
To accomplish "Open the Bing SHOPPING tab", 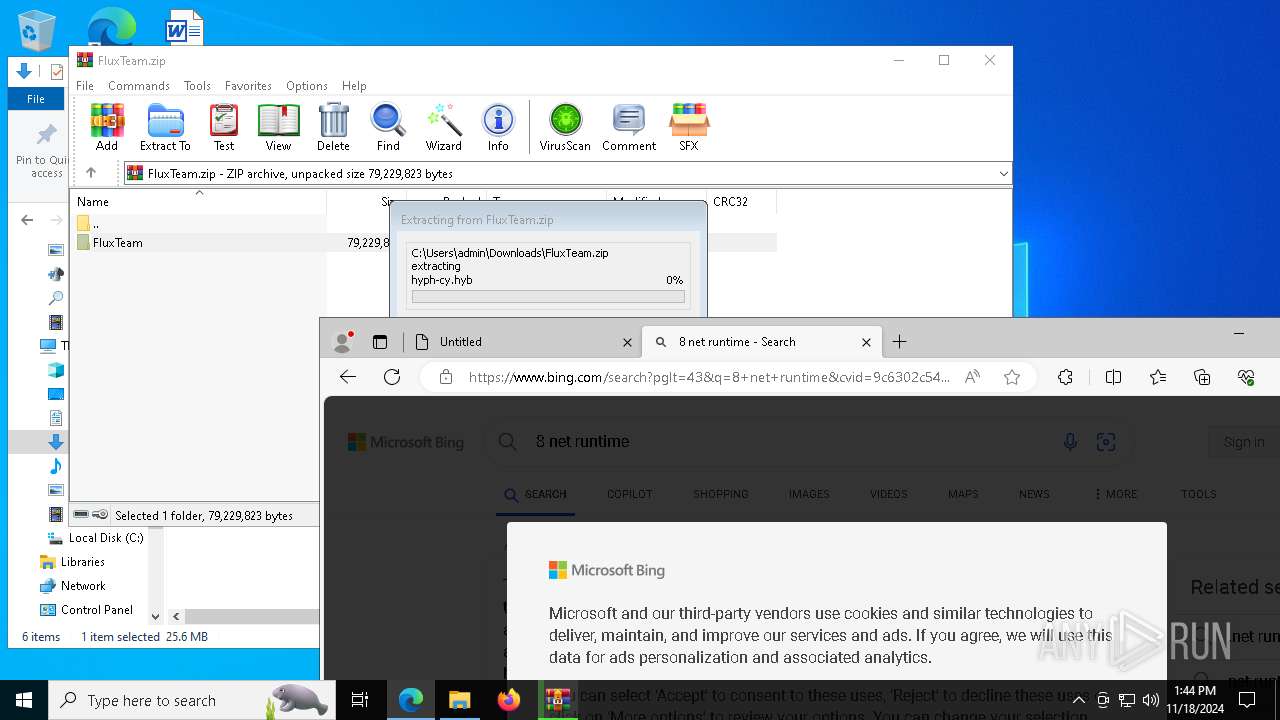I will [x=720, y=494].
